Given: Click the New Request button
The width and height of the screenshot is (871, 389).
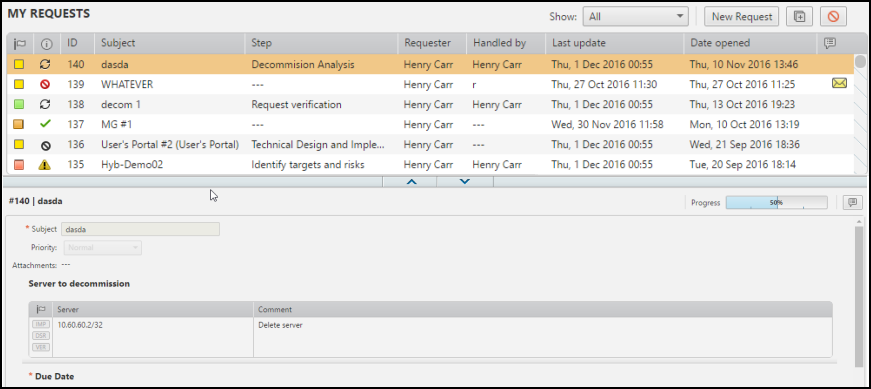Looking at the screenshot, I should (x=742, y=17).
